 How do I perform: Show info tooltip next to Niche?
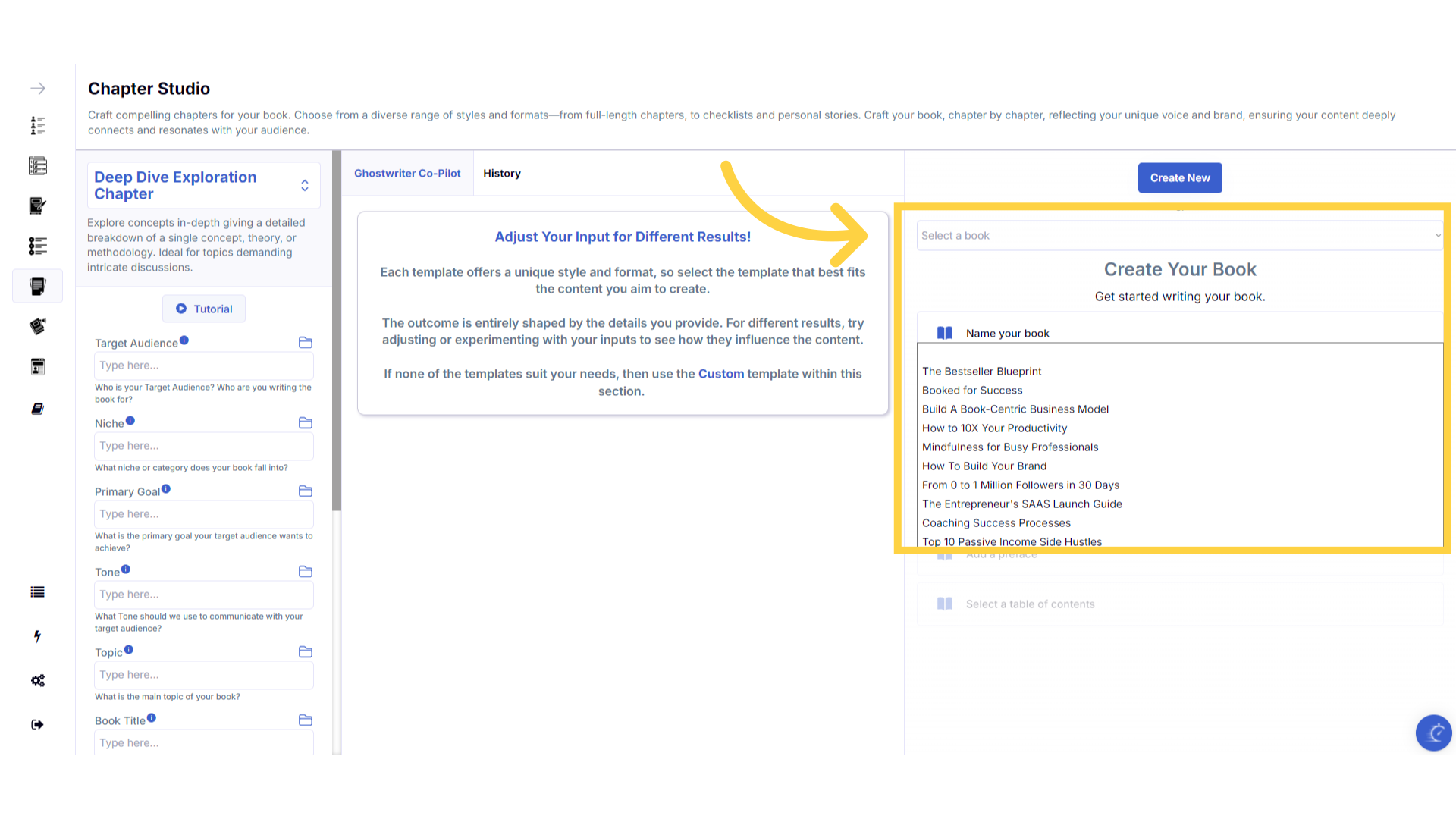click(130, 421)
